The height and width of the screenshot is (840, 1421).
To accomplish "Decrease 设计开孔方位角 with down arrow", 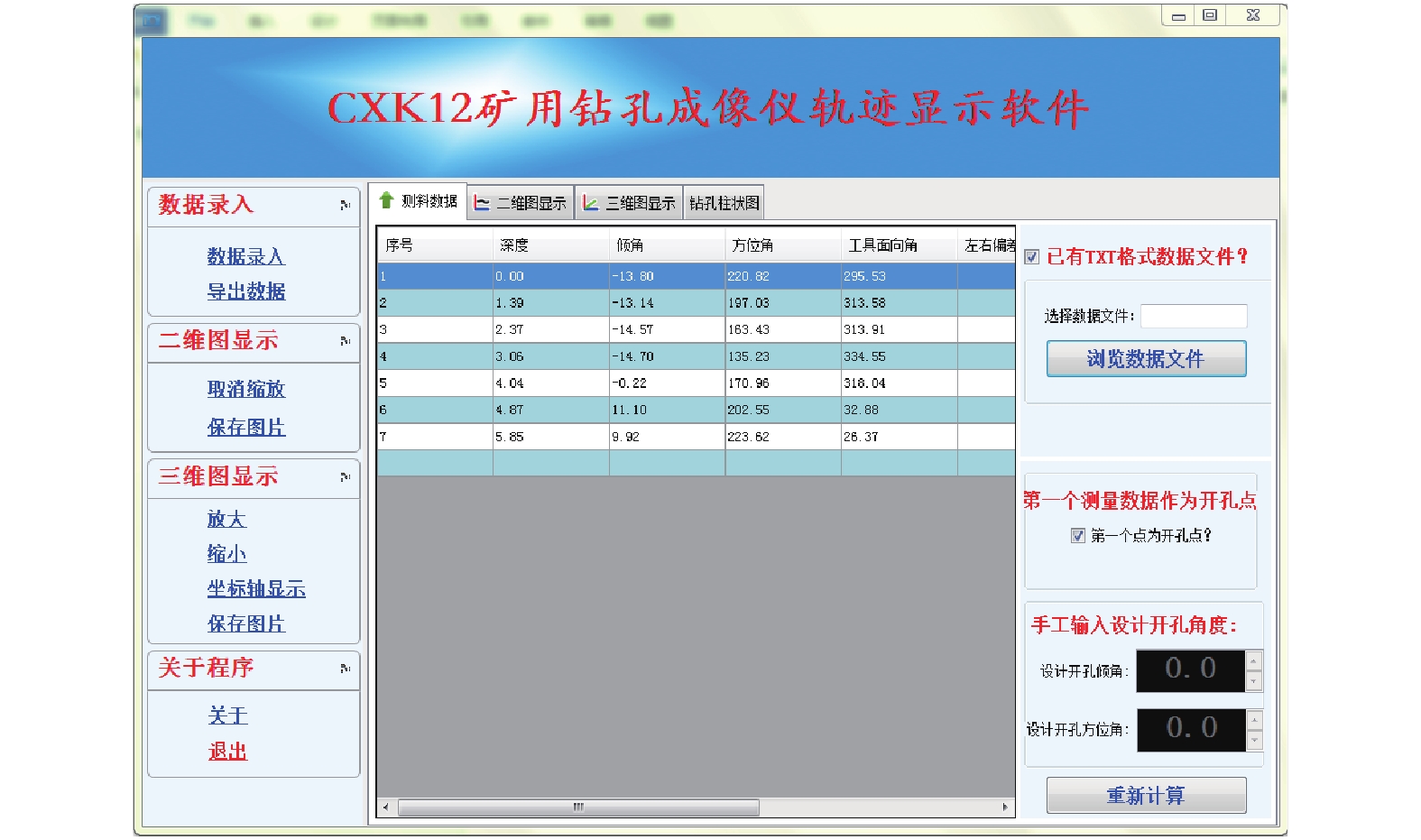I will click(x=1254, y=740).
